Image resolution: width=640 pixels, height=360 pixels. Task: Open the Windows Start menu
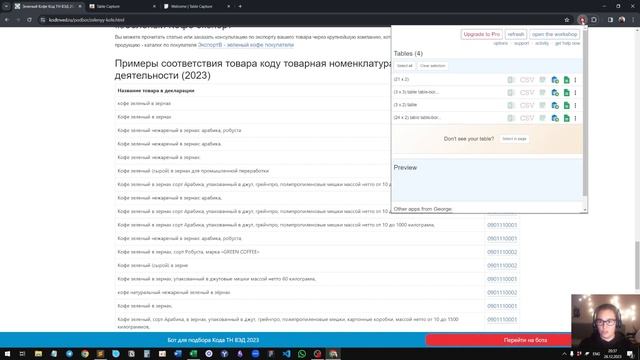point(7,354)
